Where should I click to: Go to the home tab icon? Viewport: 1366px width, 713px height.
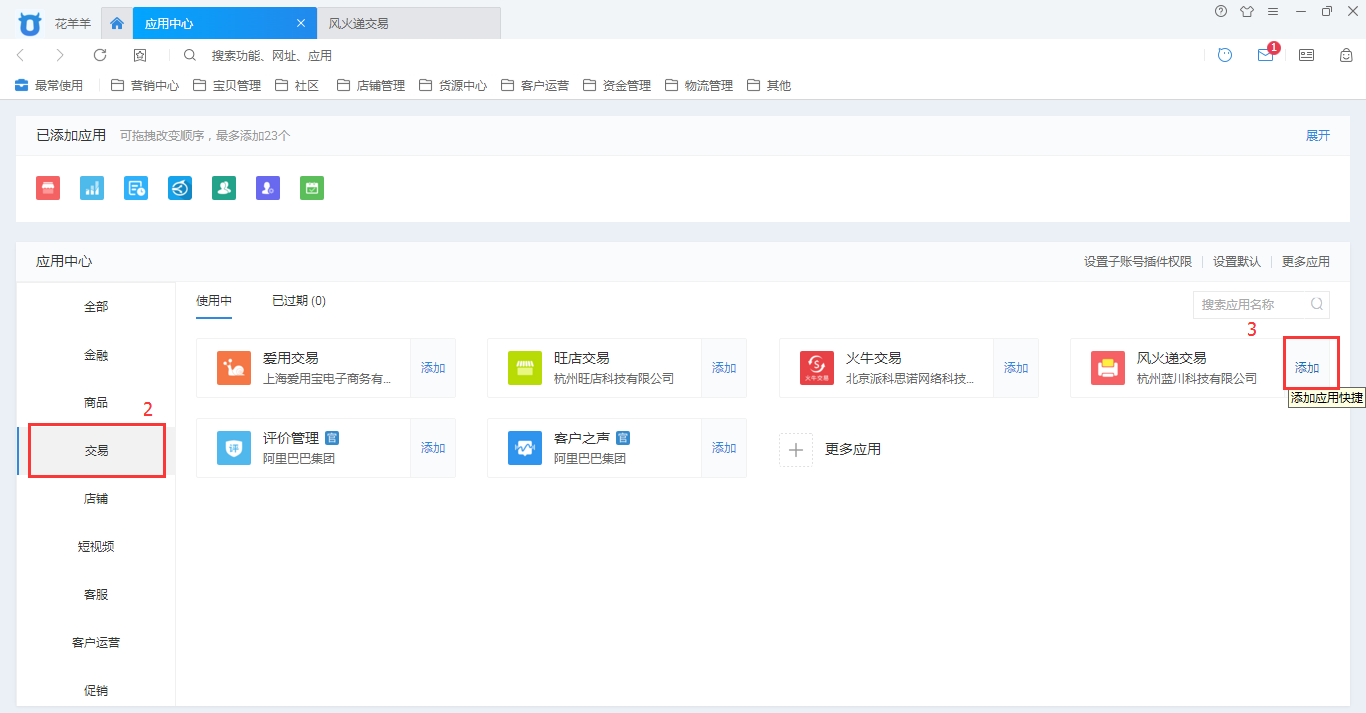click(x=117, y=23)
